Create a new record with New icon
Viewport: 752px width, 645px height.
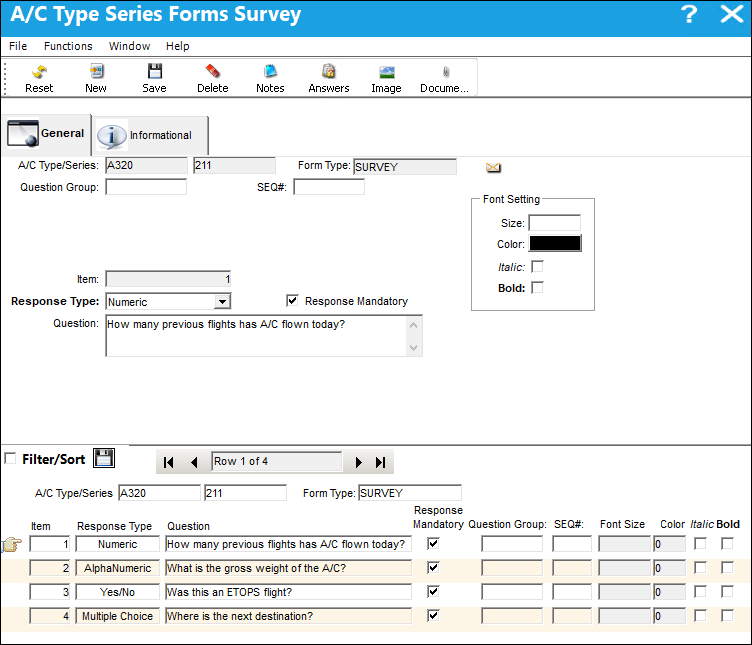[96, 78]
